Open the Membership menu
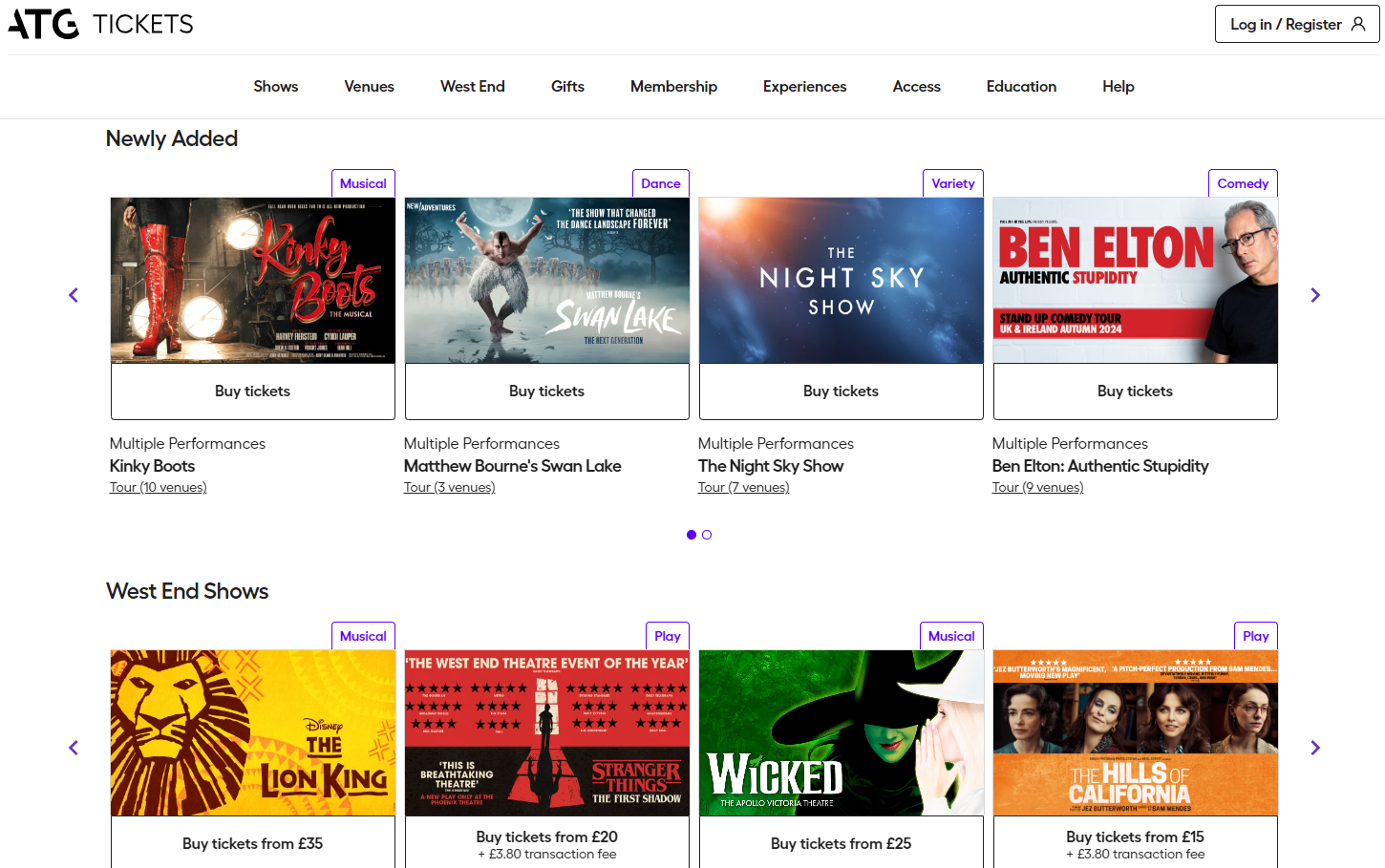Image resolution: width=1385 pixels, height=868 pixels. (x=673, y=86)
